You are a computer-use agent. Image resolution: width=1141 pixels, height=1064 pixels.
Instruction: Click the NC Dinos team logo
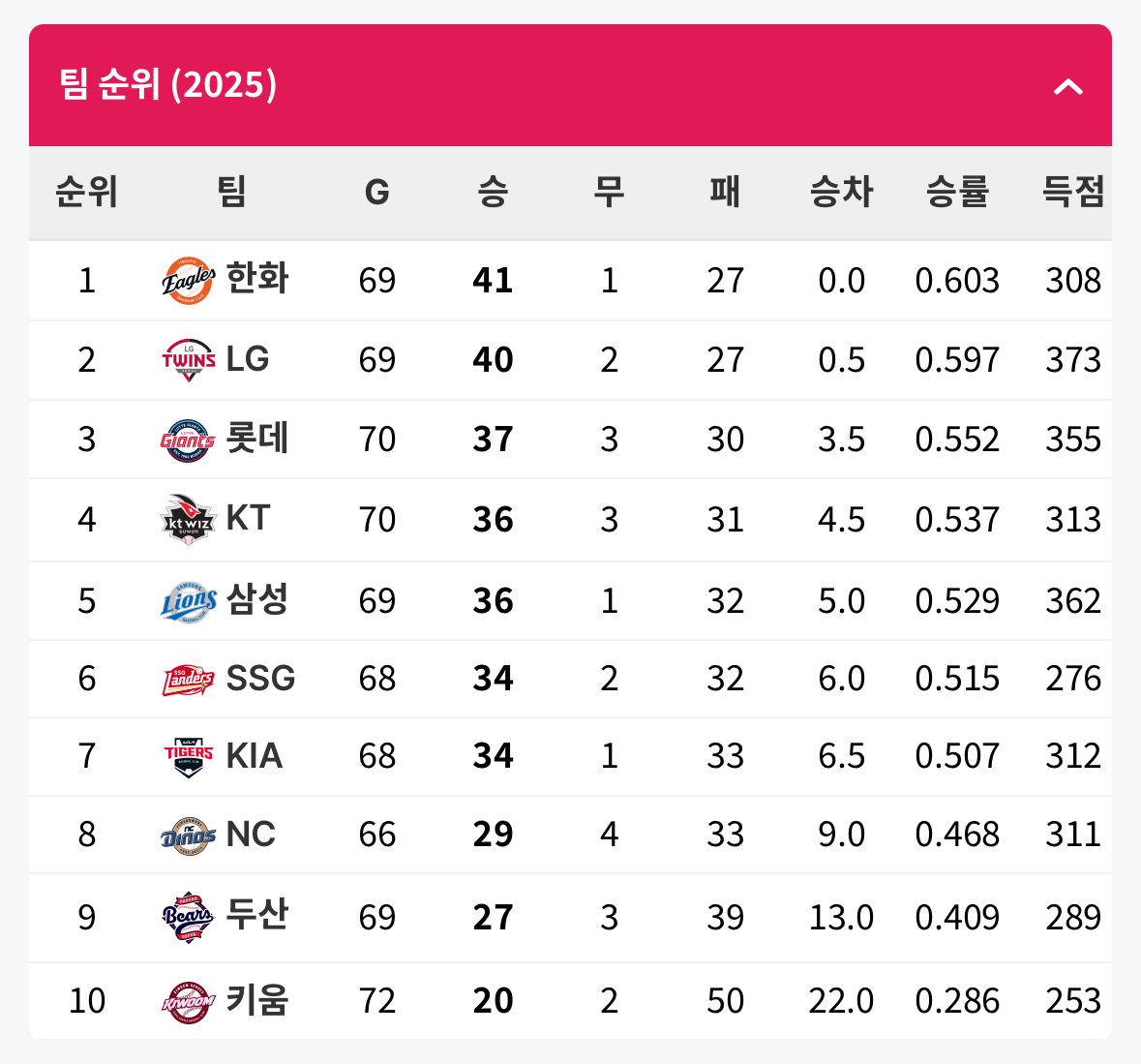188,835
